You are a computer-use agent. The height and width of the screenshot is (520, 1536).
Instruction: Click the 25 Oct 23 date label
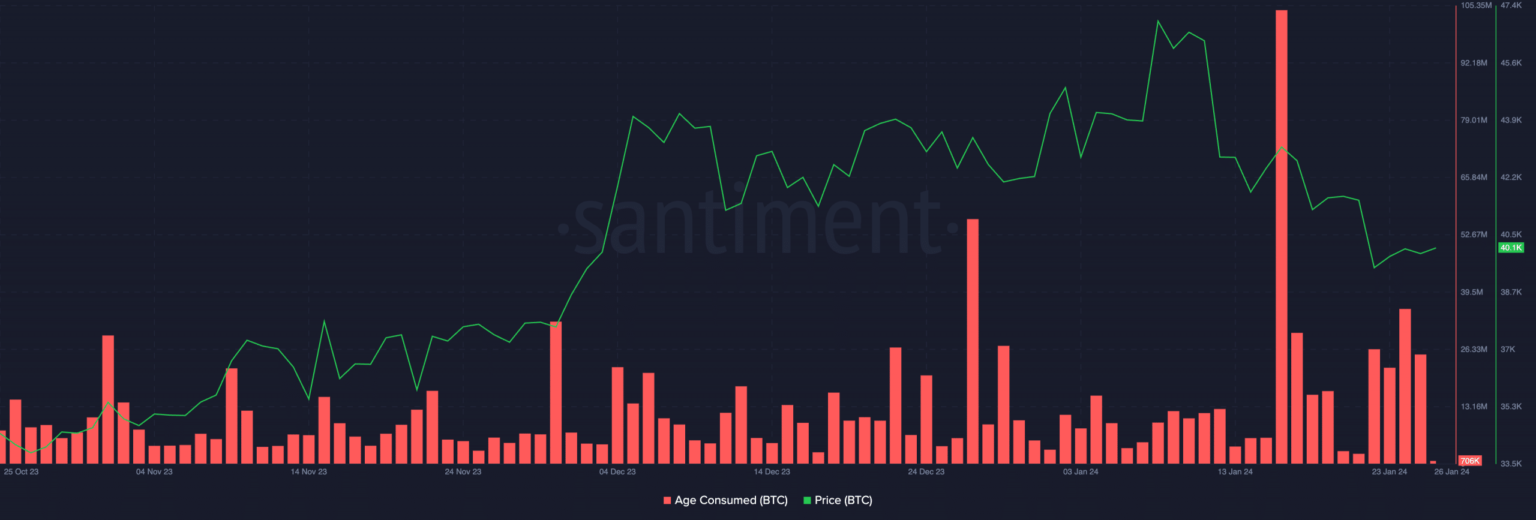21,470
